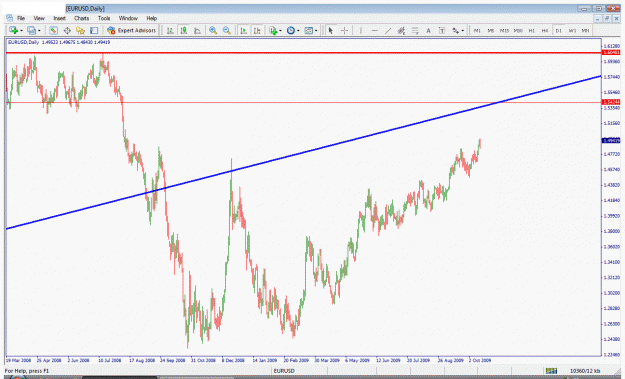The width and height of the screenshot is (625, 379).
Task: Switch chart to bar chart icon
Action: [170, 30]
